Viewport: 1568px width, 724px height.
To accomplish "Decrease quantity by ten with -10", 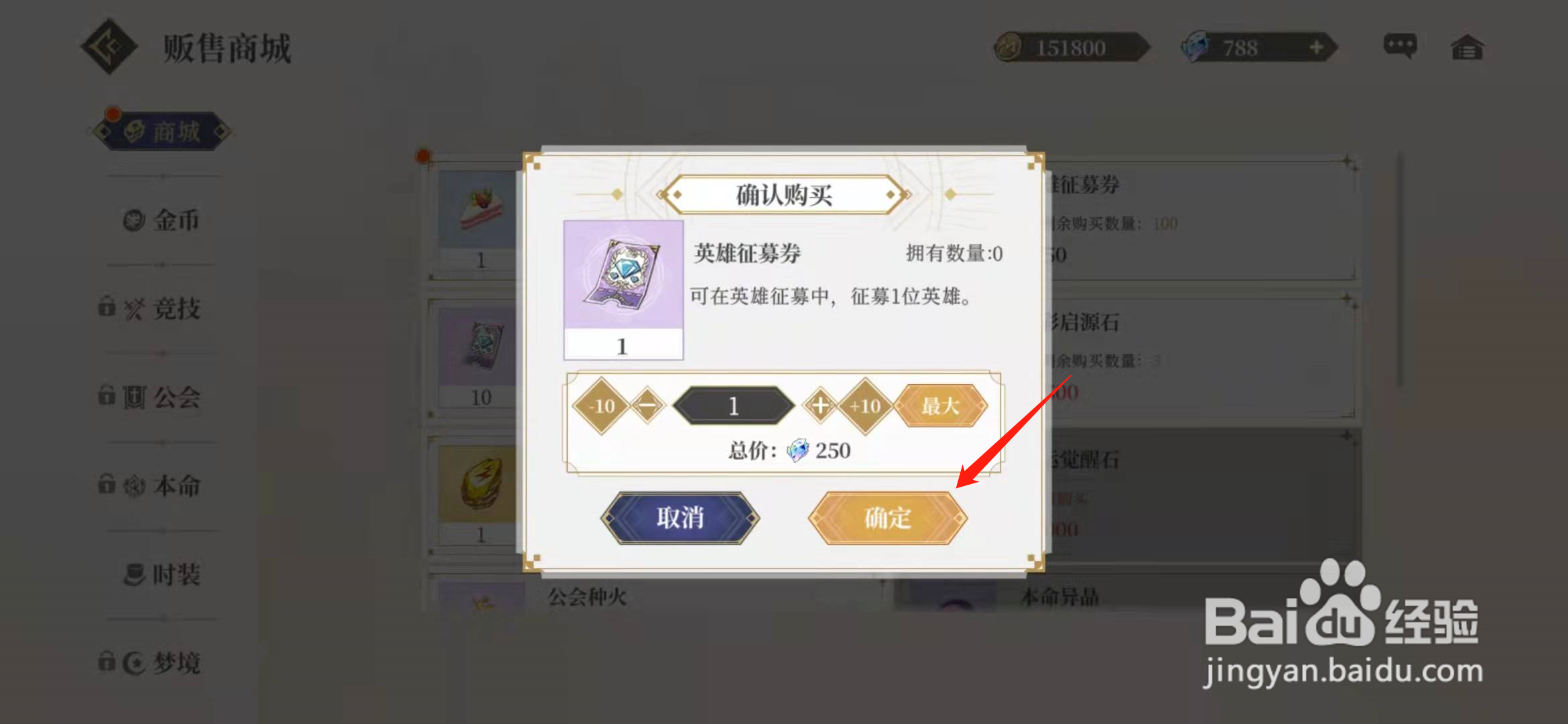I will click(602, 406).
